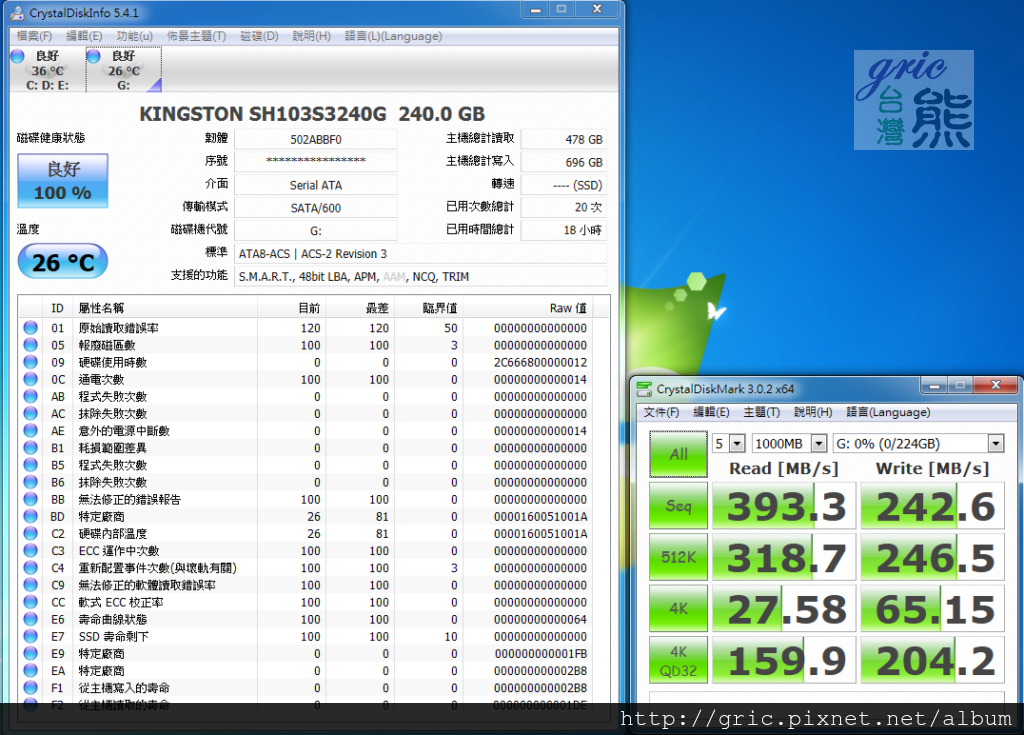Click the 屬性名稱 column header
The width and height of the screenshot is (1024, 735).
pyautogui.click(x=166, y=308)
